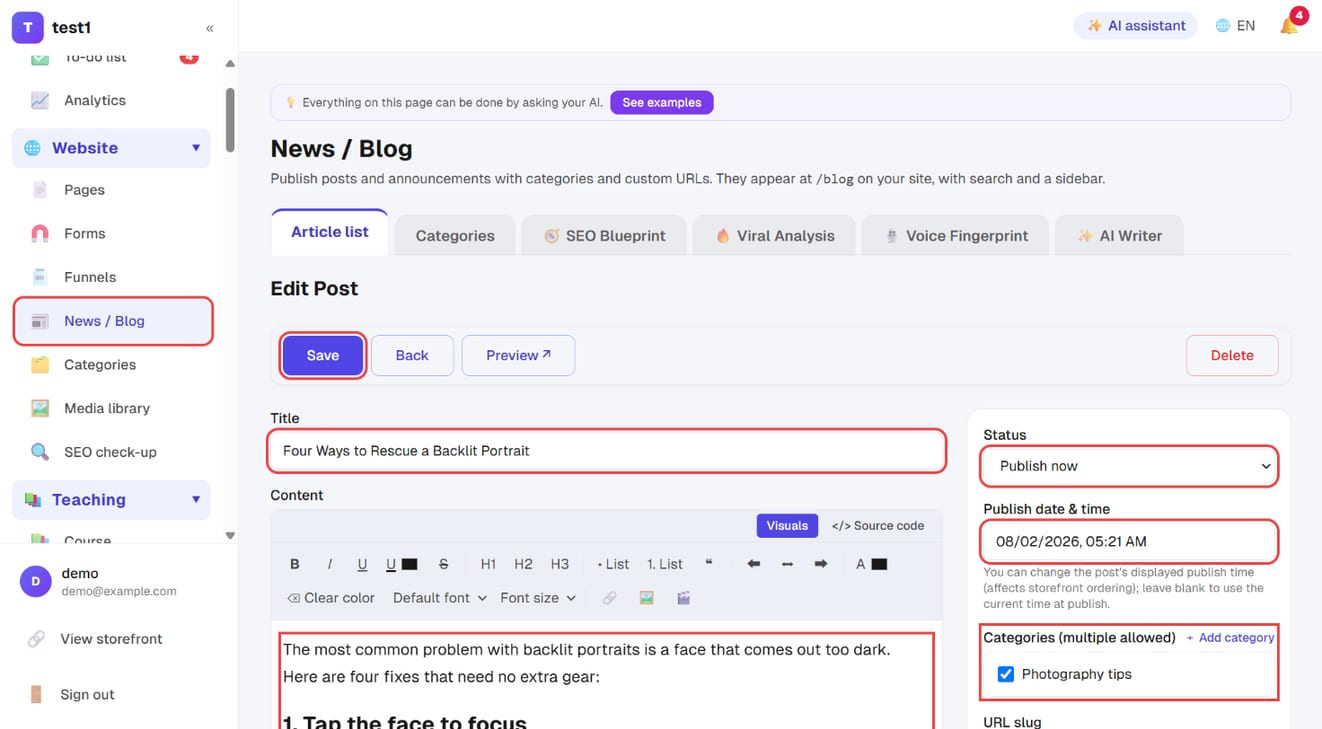The height and width of the screenshot is (729, 1322).
Task: Open Funnels in the sidebar
Action: [x=111, y=277]
